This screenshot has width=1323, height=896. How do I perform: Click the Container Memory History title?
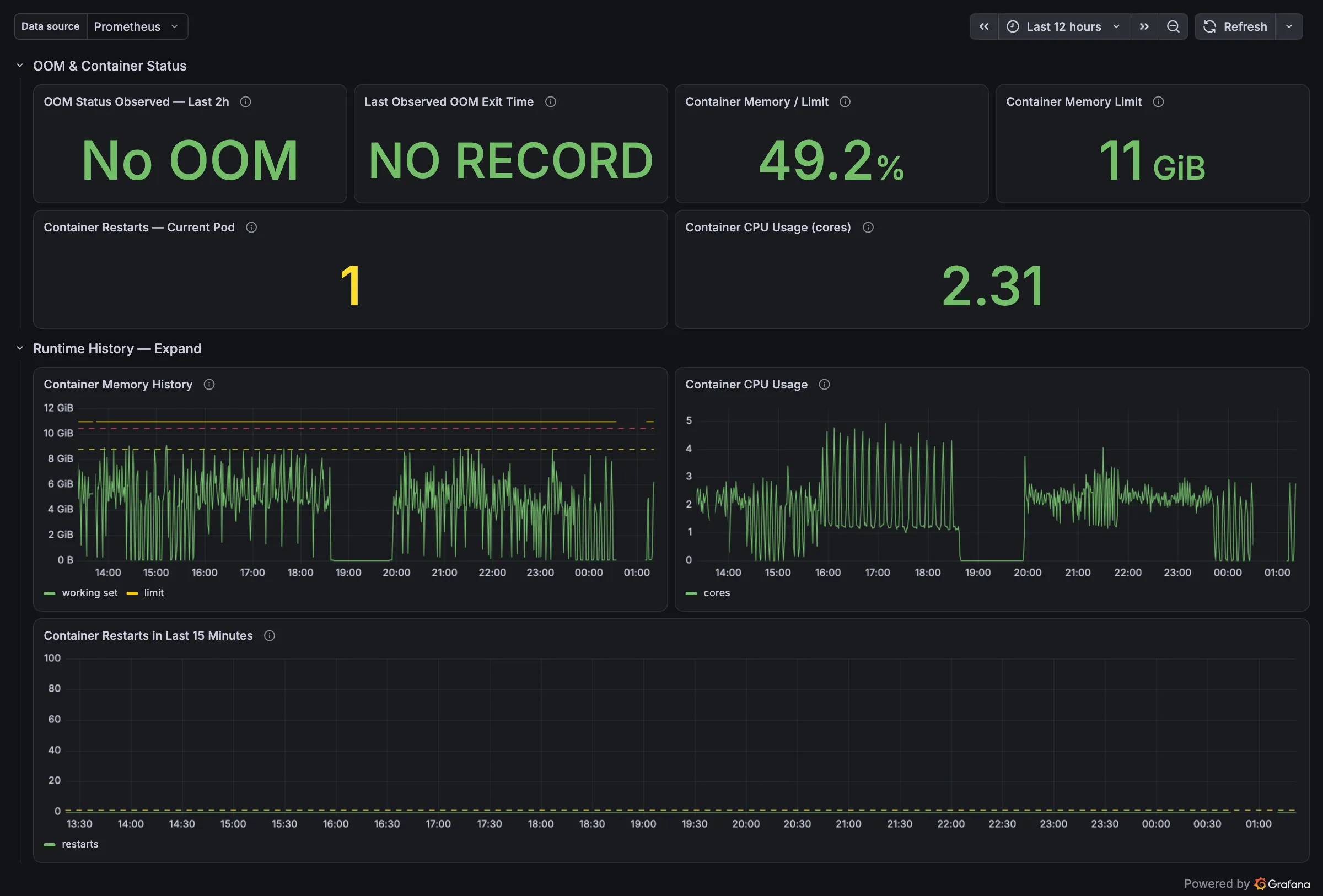[x=118, y=385]
